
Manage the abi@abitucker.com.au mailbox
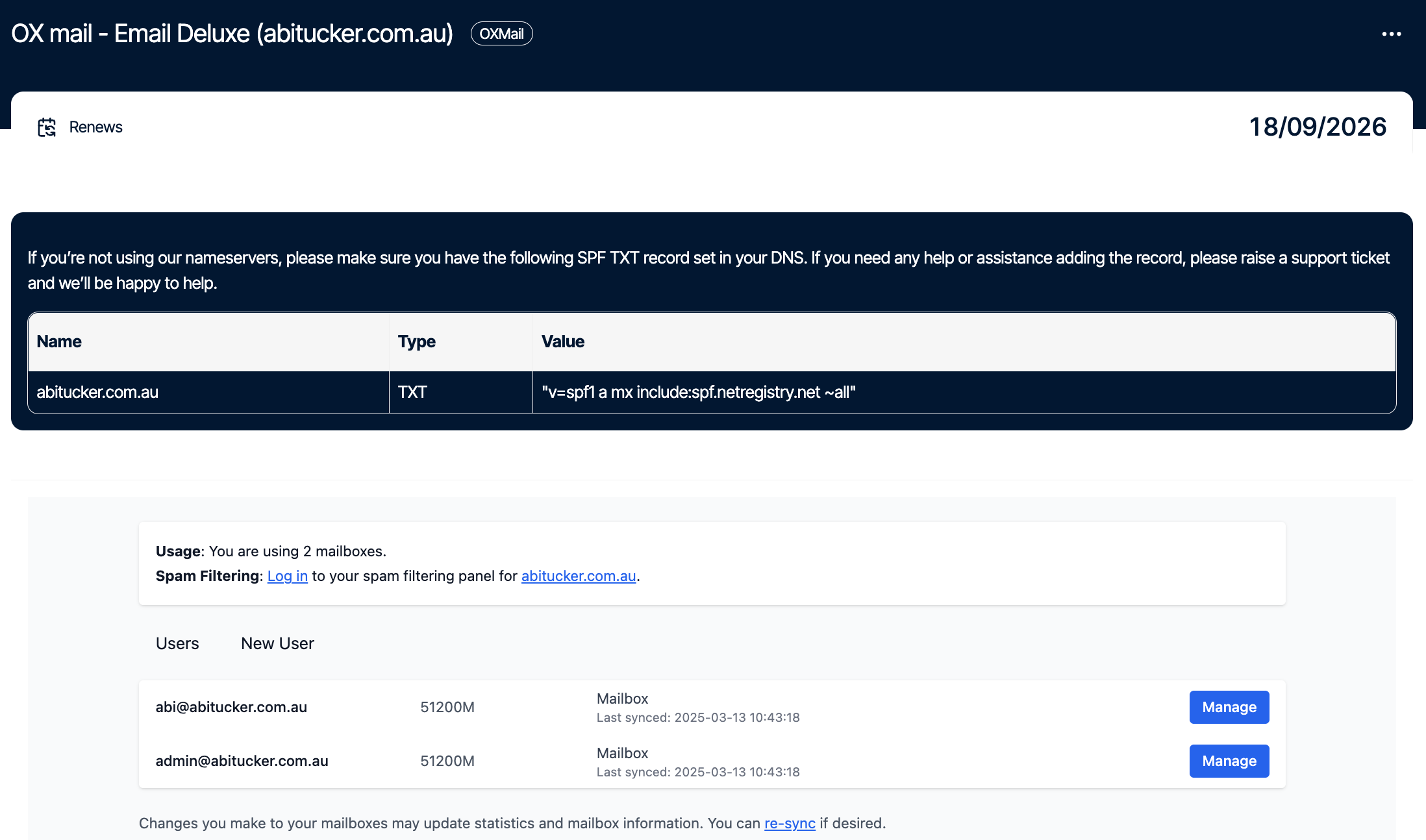pyautogui.click(x=1229, y=707)
